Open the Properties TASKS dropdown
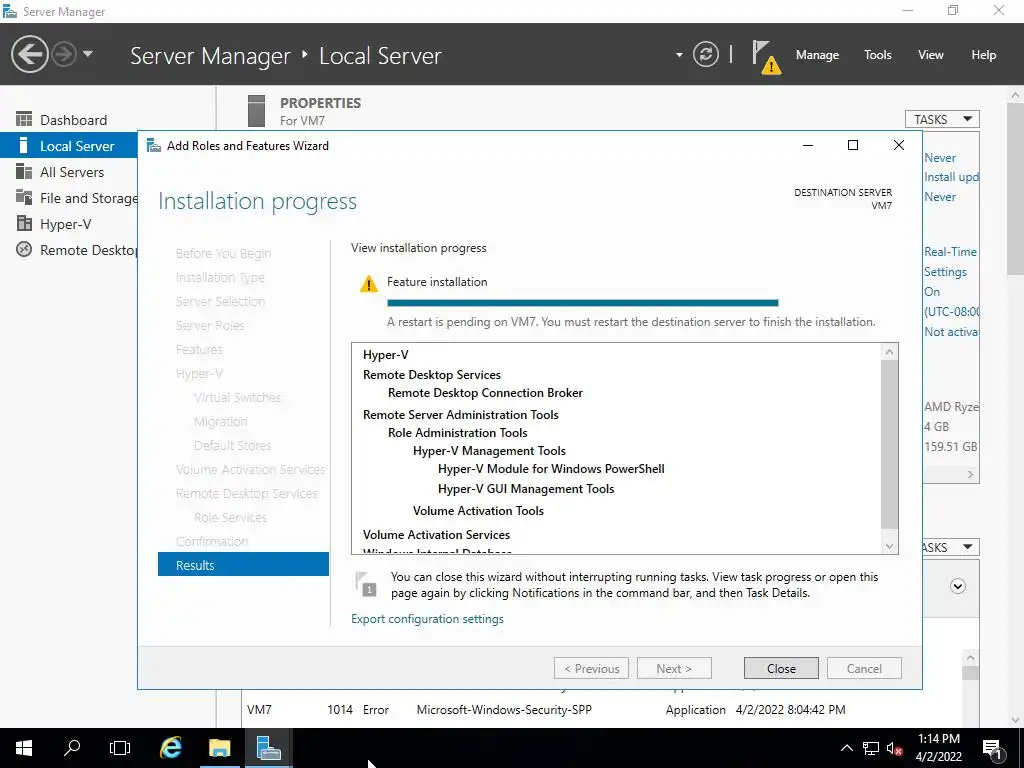1024x768 pixels. tap(942, 119)
